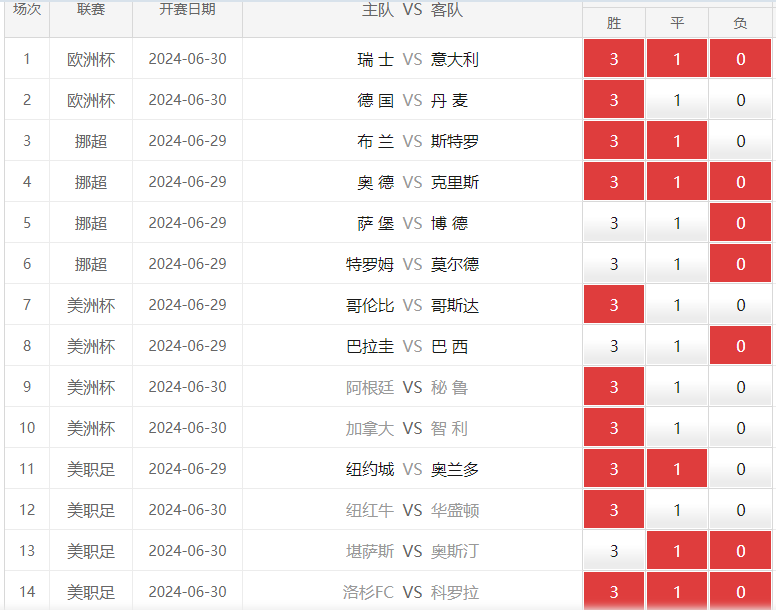Image resolution: width=776 pixels, height=610 pixels.
Task: Select loss (0) for 德国 VS 丹麦
Action: click(740, 99)
